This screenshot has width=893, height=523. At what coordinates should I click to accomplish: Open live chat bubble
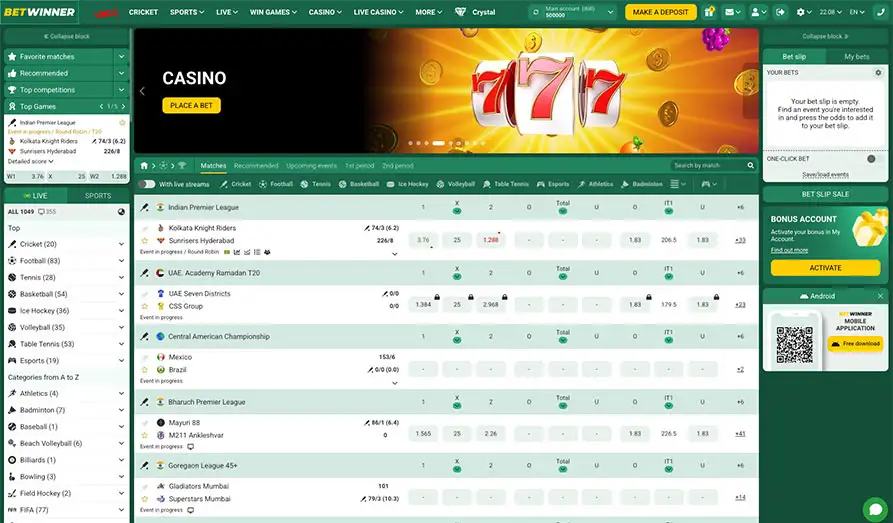click(875, 509)
